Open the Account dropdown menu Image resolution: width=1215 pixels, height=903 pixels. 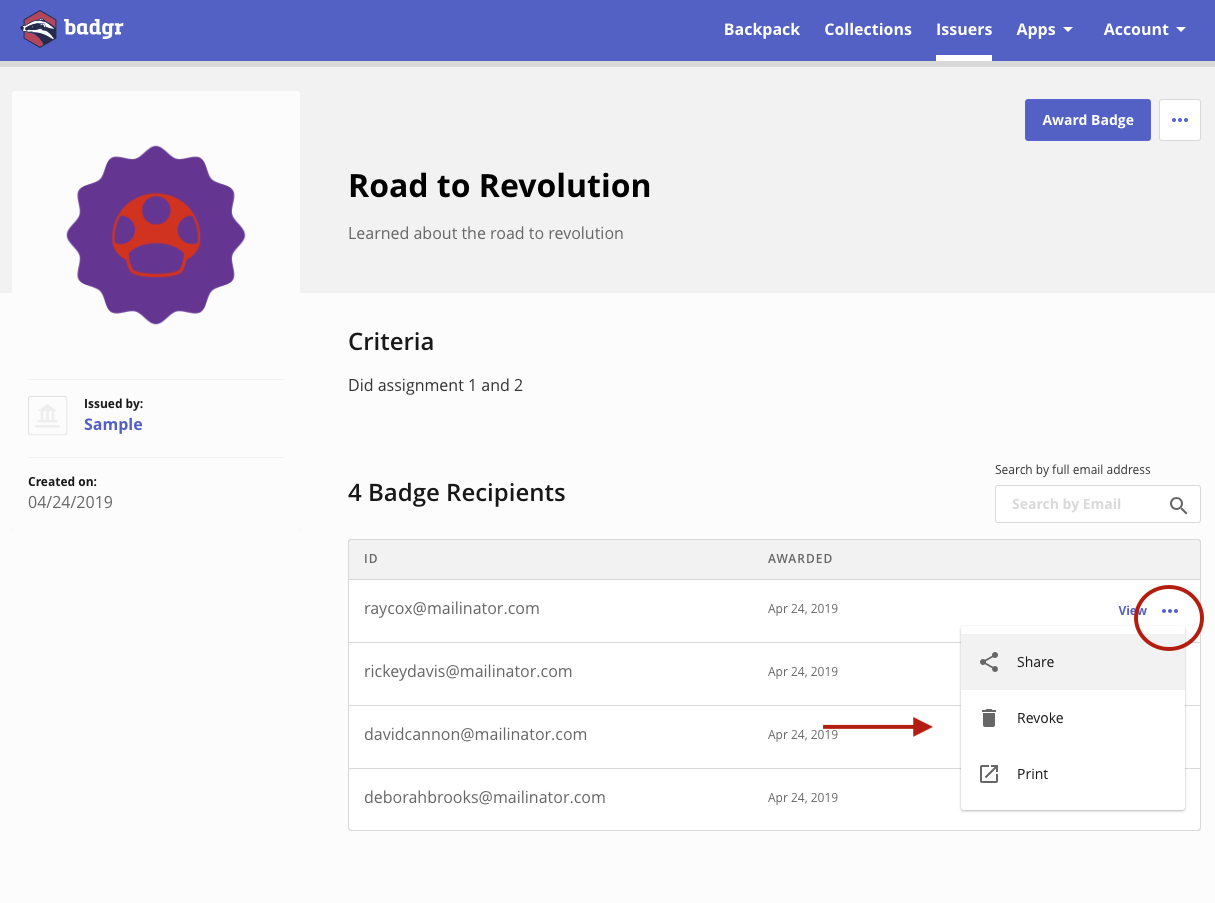click(1144, 29)
